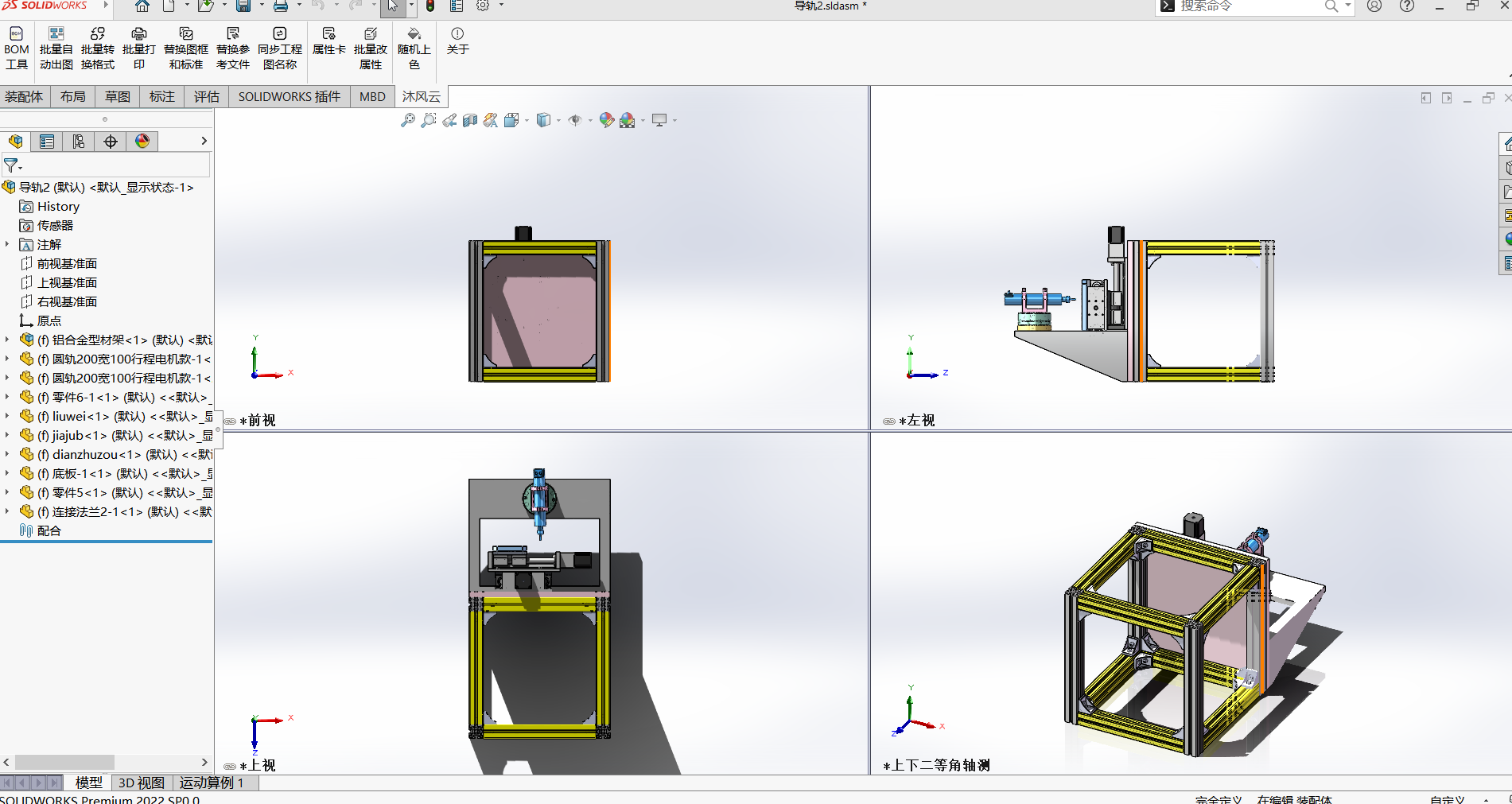Screen dimensions: 1512x804
Task: Click the New document icon
Action: click(x=169, y=6)
